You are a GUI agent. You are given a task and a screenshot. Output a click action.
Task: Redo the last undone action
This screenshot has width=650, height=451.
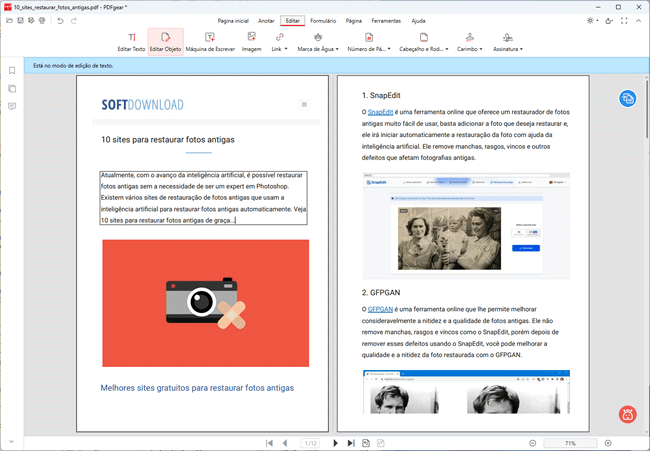click(x=74, y=21)
